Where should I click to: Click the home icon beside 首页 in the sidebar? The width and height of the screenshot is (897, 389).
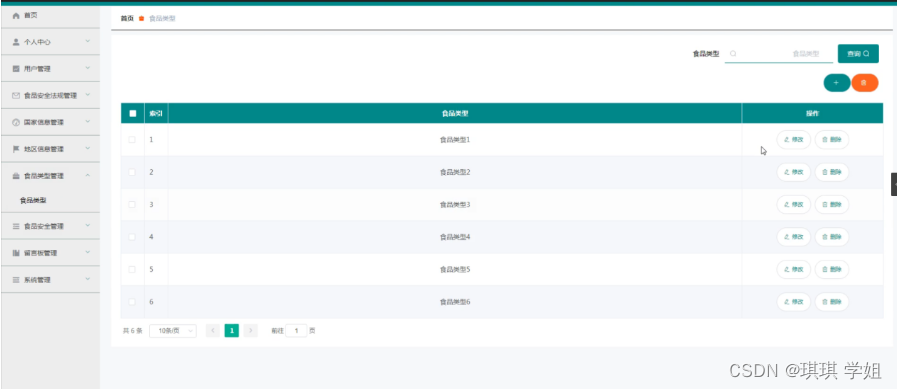point(16,16)
